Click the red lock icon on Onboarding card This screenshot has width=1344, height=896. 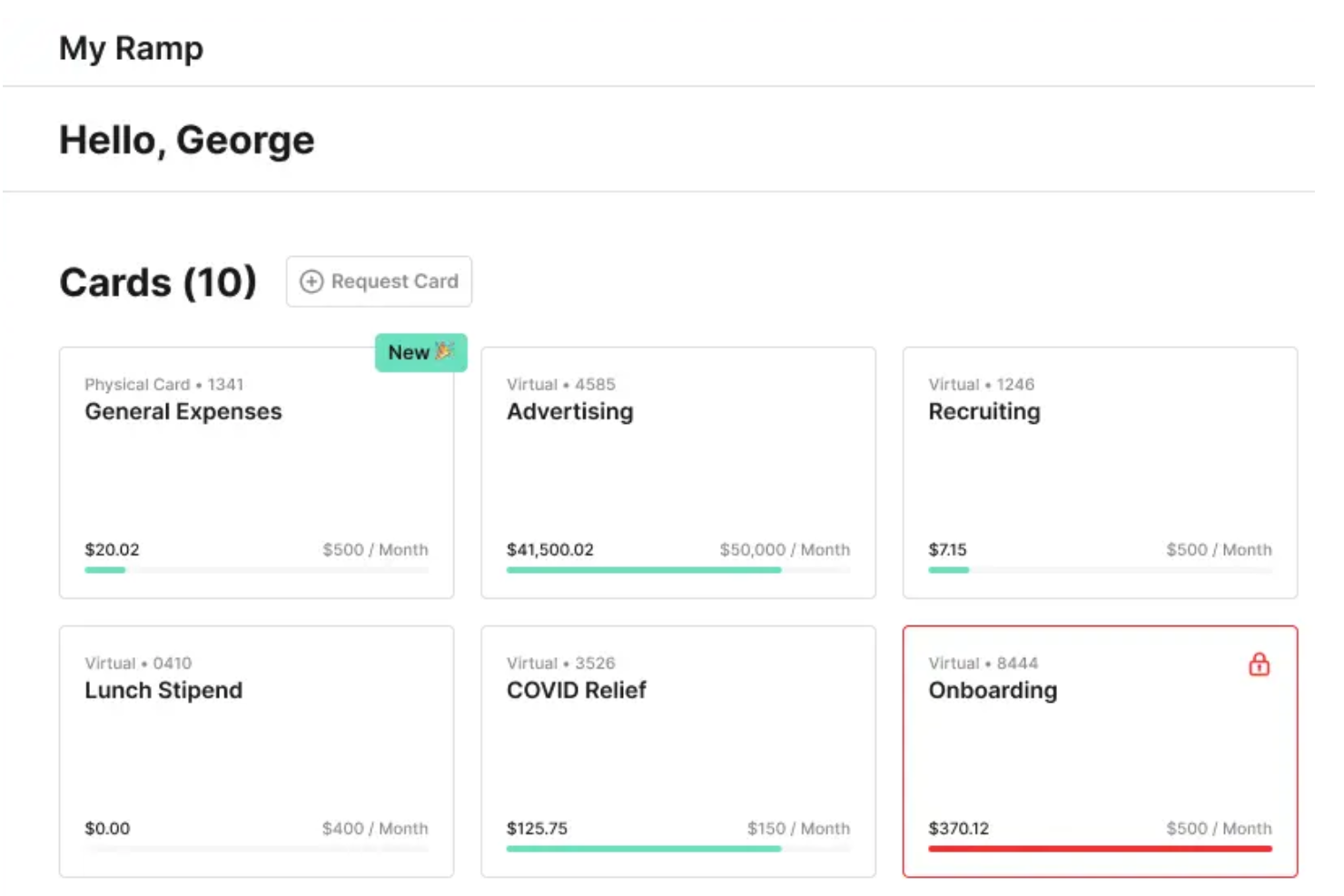(1259, 665)
